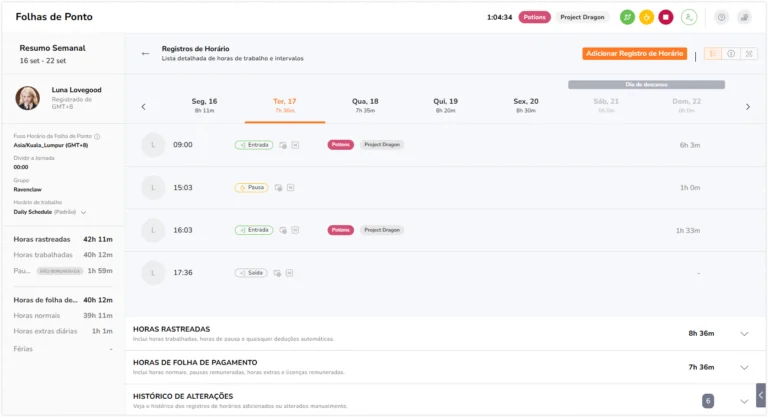Screen dimensions: 768x417
Task: Click Adicionar Registro de Horário button
Action: 634,53
